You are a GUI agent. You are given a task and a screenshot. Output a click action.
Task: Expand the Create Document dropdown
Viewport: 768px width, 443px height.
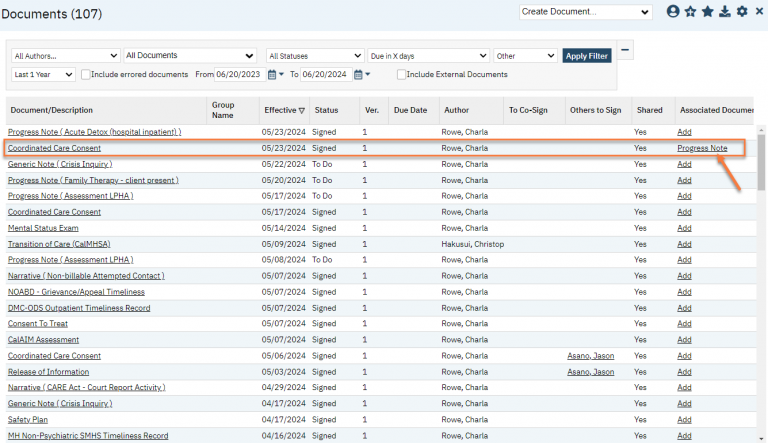point(585,12)
